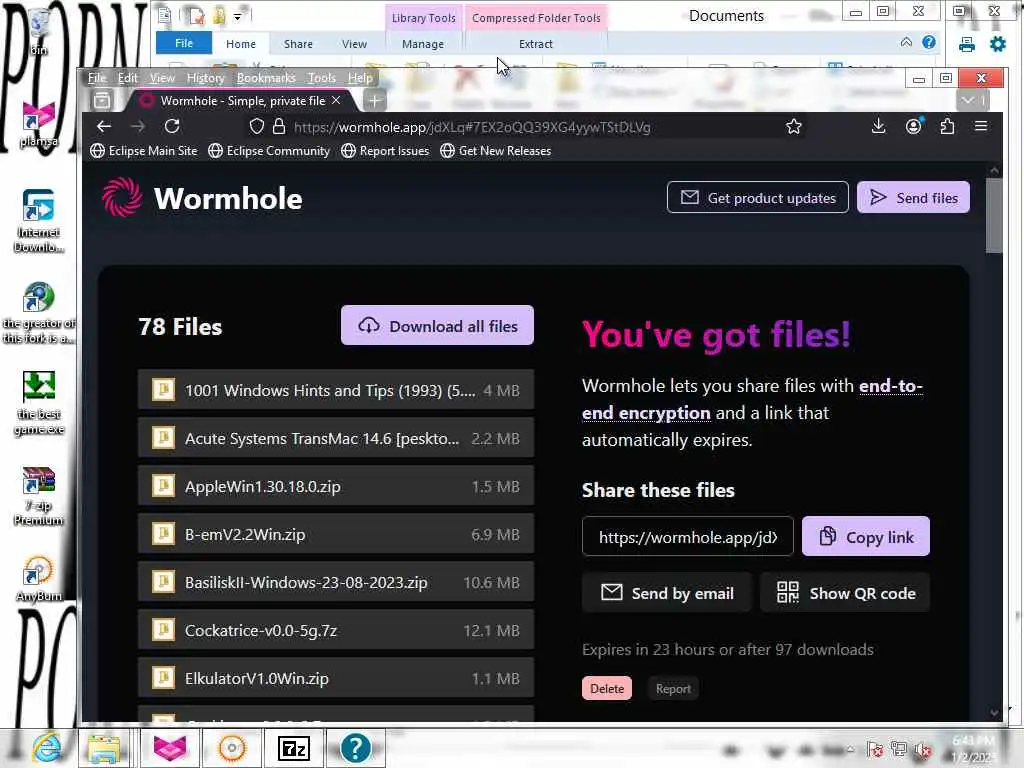Copy link to these files

pos(865,536)
